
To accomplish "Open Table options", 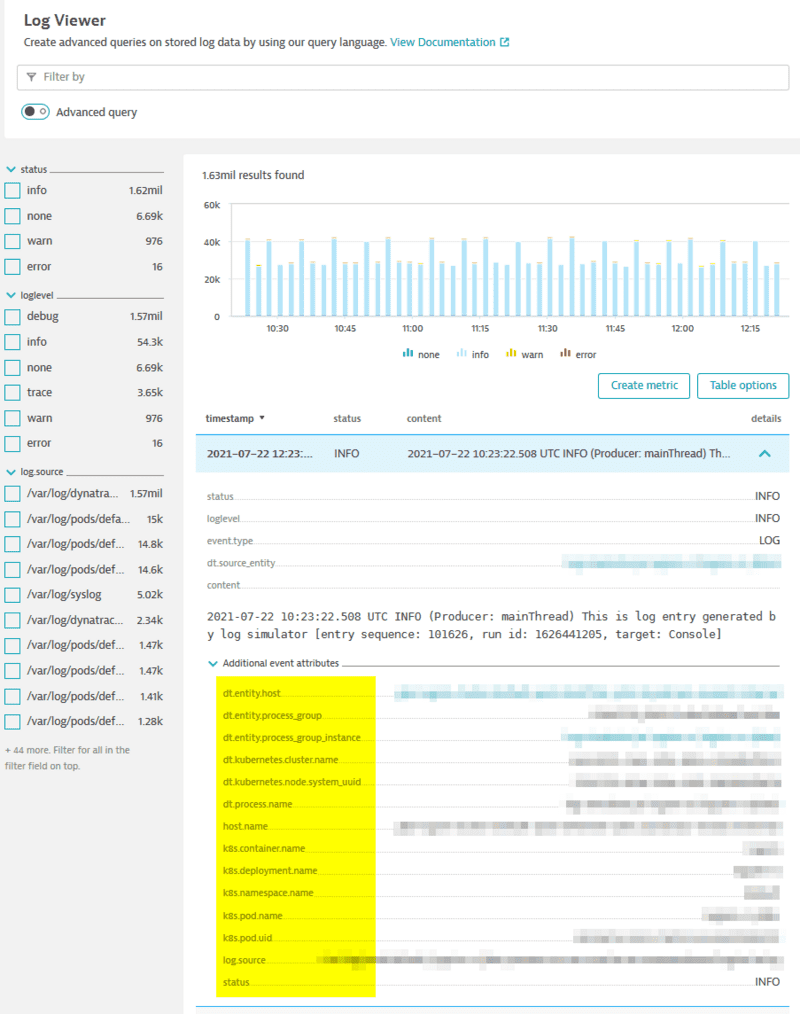I will [742, 385].
